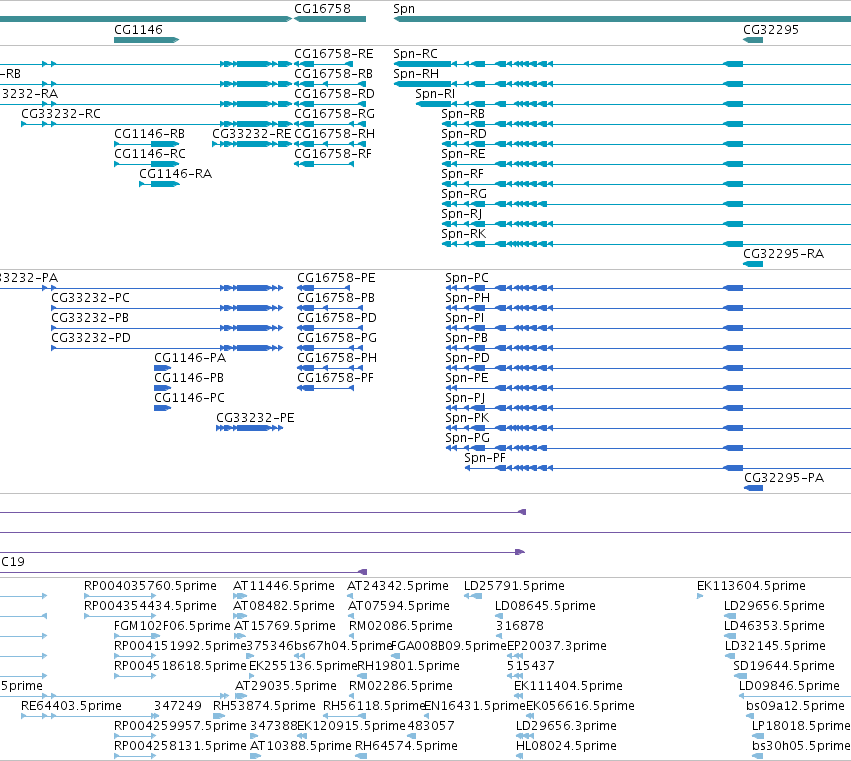
Task: Select the Spn-RH transcript label
Action: [x=416, y=74]
